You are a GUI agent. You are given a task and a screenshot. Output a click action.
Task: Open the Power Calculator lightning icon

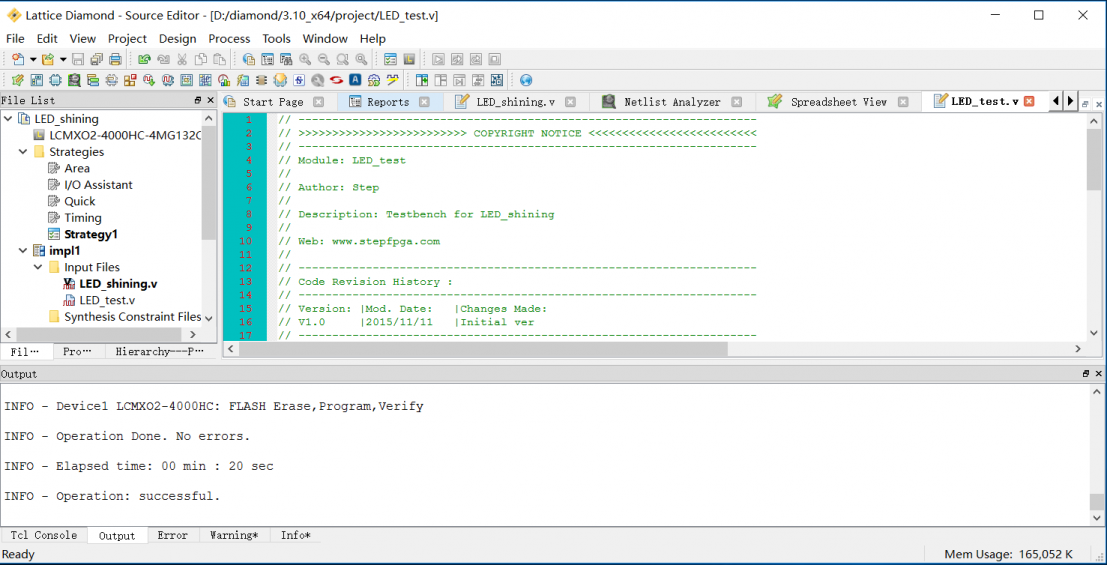coord(242,80)
